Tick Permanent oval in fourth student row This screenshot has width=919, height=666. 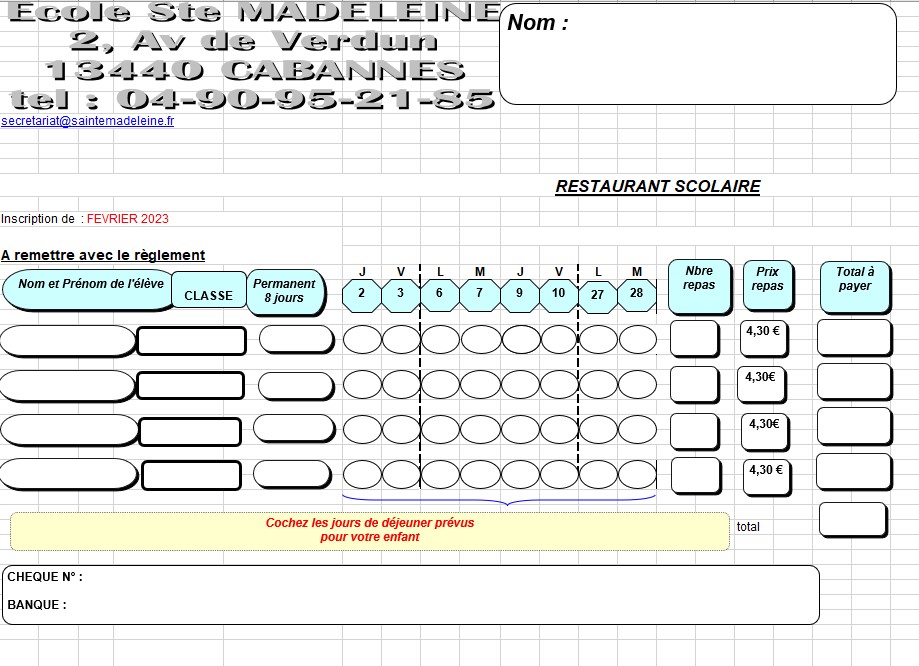(292, 474)
